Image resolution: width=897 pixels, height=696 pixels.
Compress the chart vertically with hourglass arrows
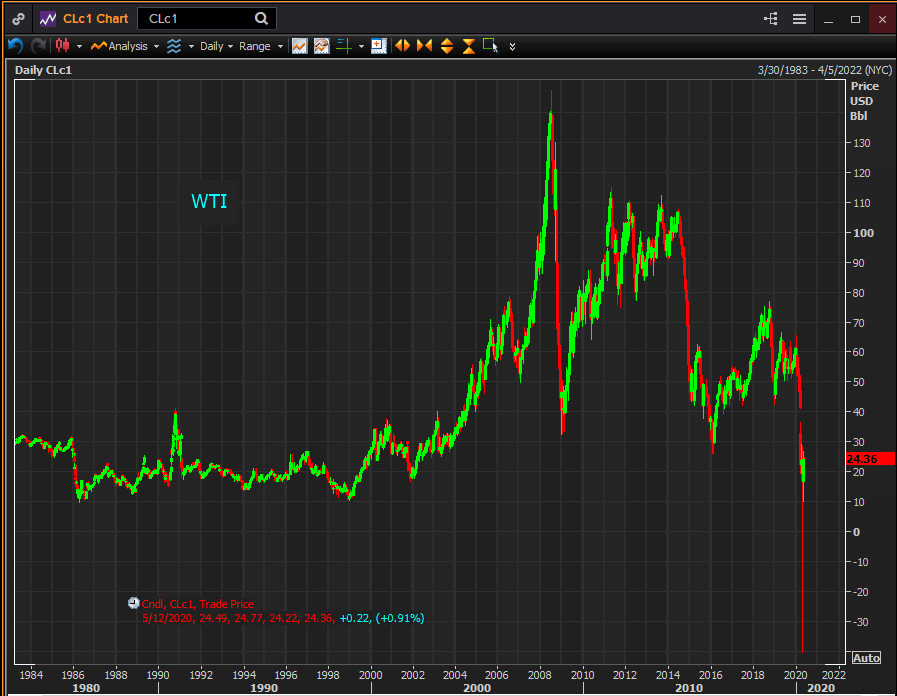pyautogui.click(x=469, y=46)
